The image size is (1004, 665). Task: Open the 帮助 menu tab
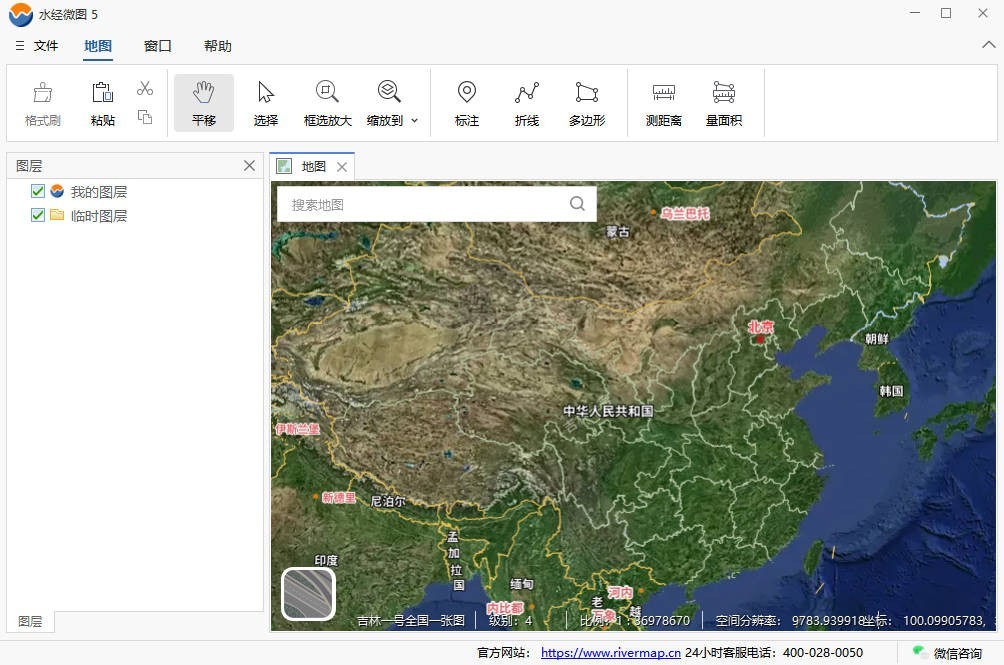pos(217,46)
